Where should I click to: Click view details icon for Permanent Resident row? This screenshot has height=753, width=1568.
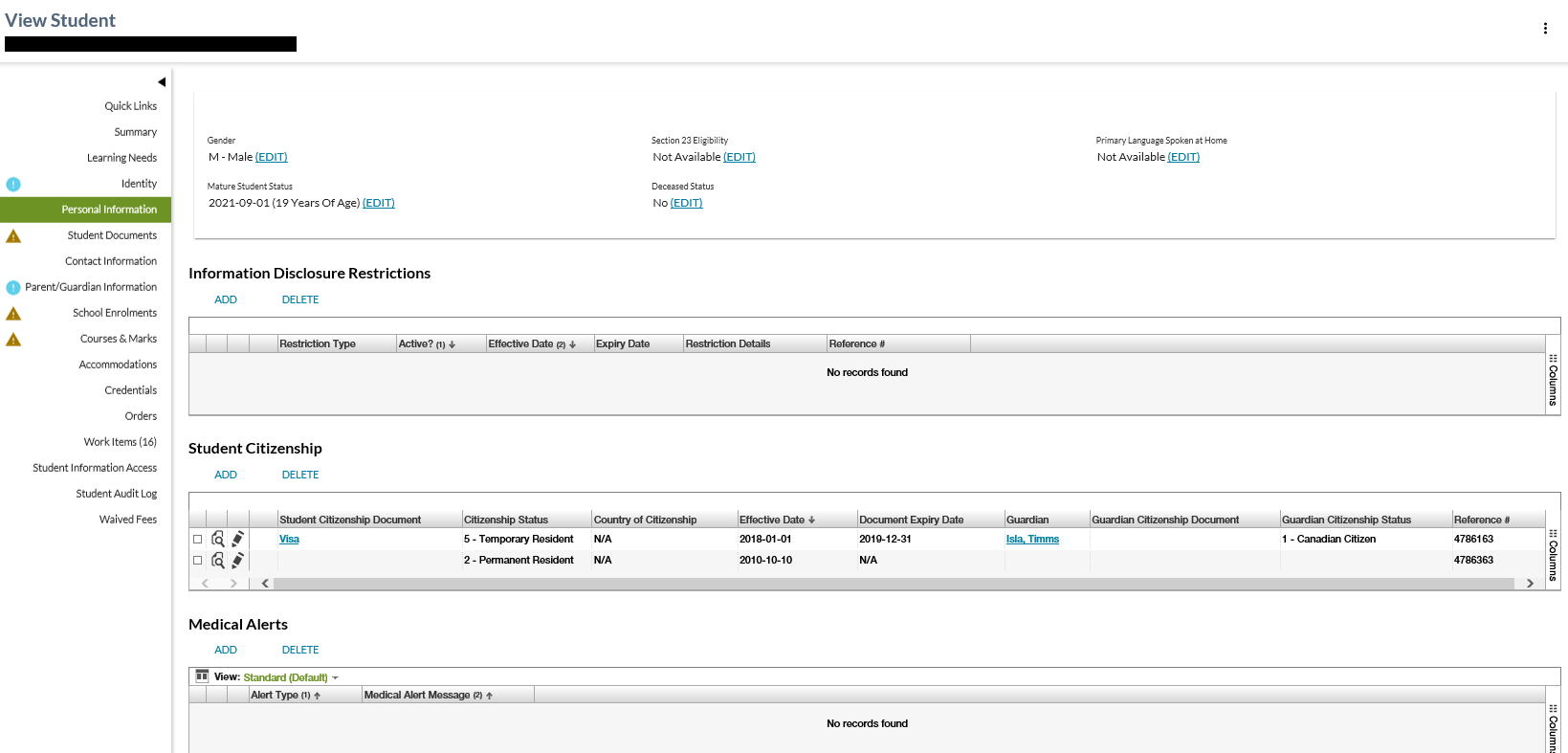point(218,560)
